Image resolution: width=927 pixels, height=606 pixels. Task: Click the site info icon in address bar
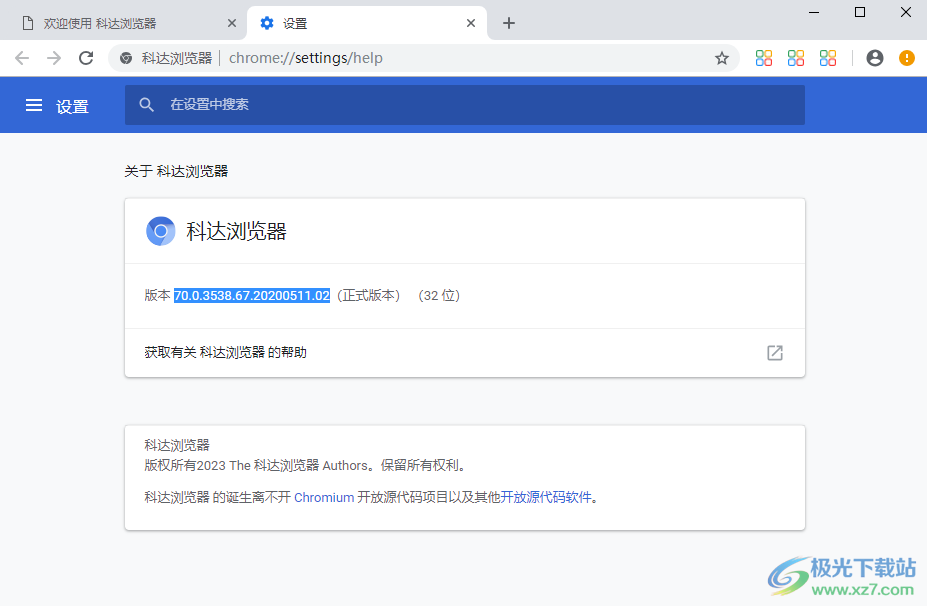(x=125, y=58)
